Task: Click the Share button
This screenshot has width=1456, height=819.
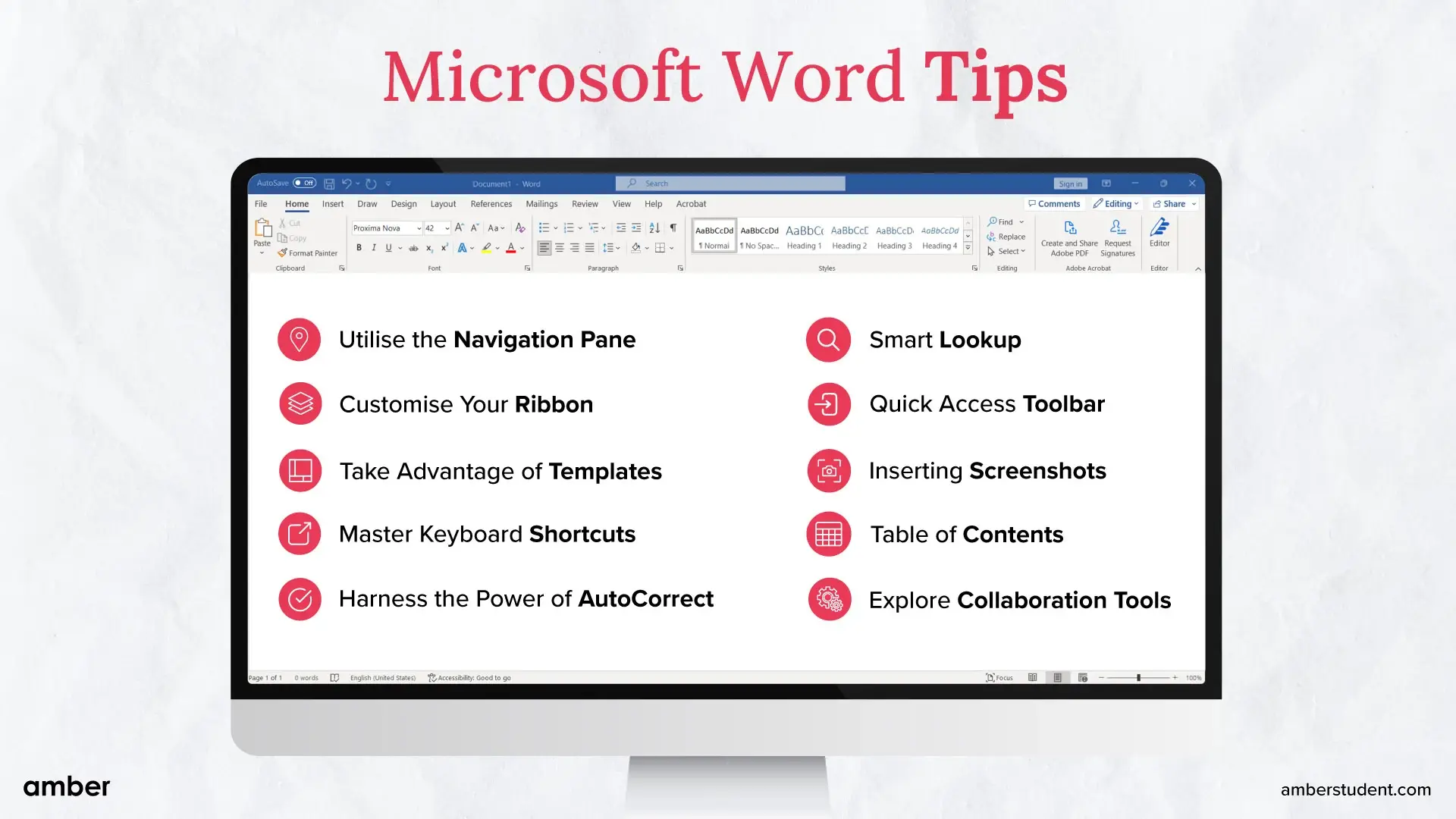Action: coord(1169,204)
